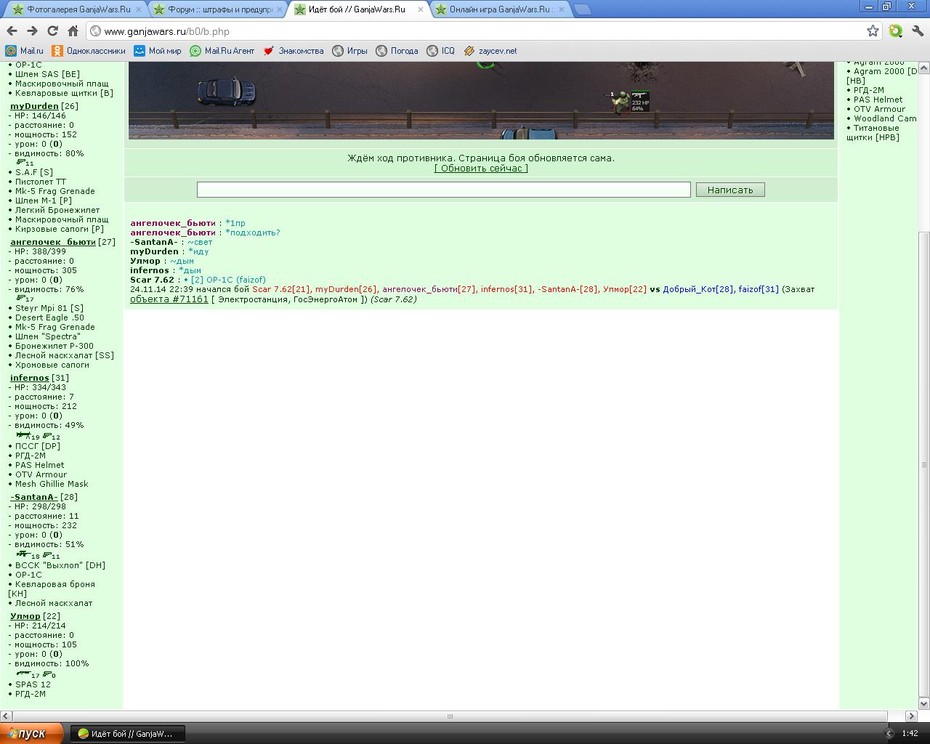Open the Mail.ru bookmark
Image resolution: width=930 pixels, height=744 pixels.
click(24, 51)
